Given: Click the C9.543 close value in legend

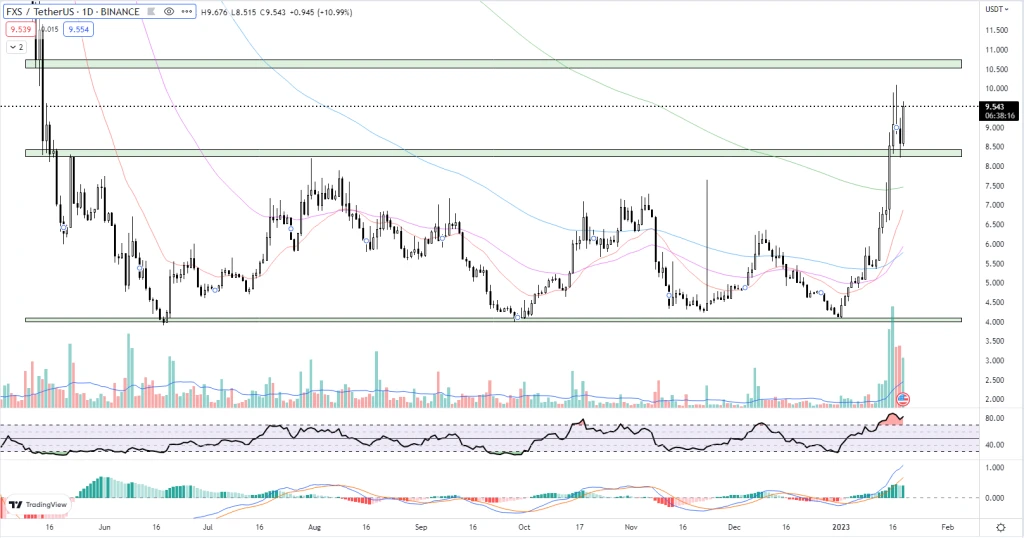Looking at the screenshot, I should click(272, 12).
